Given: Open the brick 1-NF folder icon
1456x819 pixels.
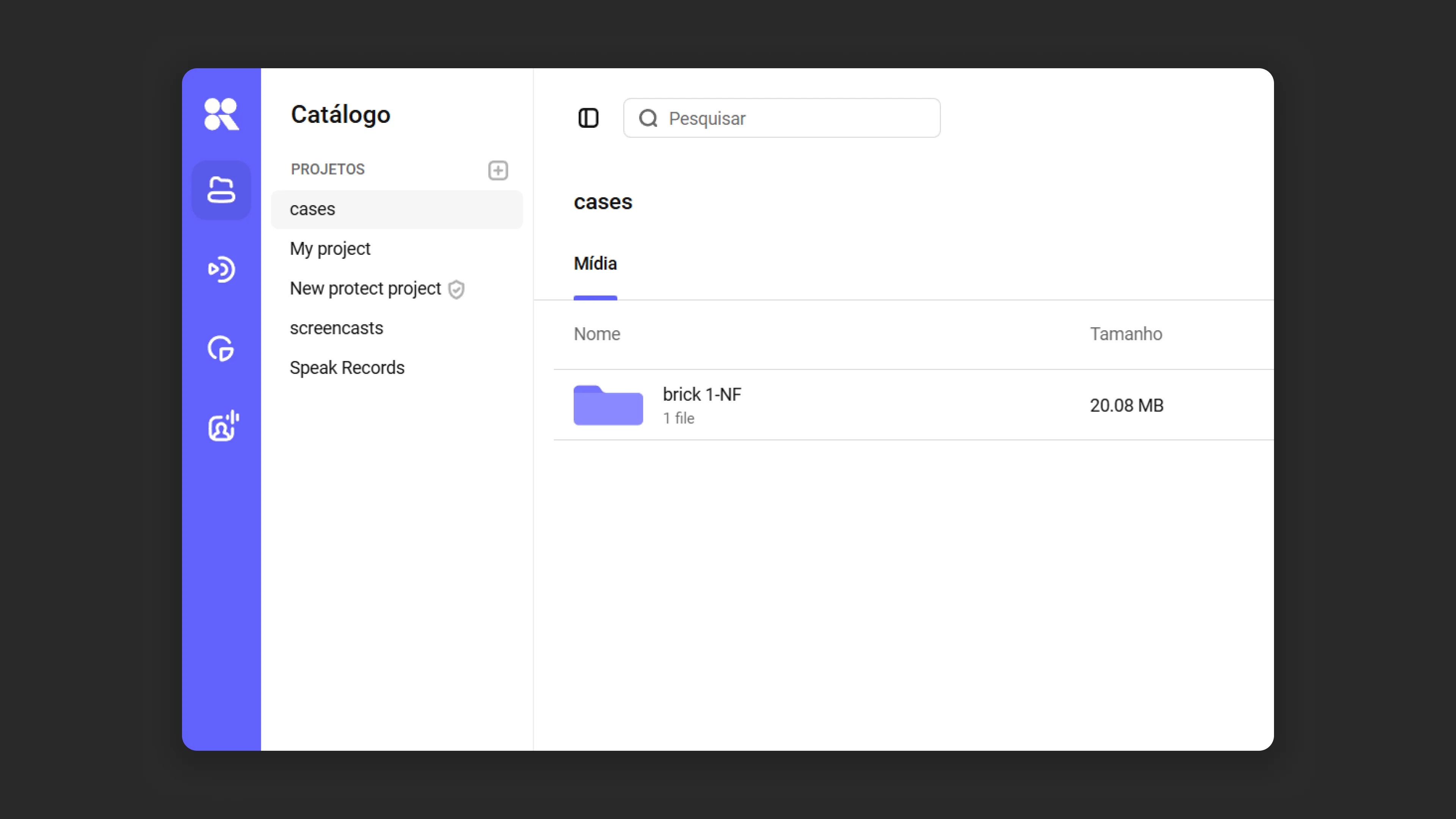Looking at the screenshot, I should pos(608,405).
